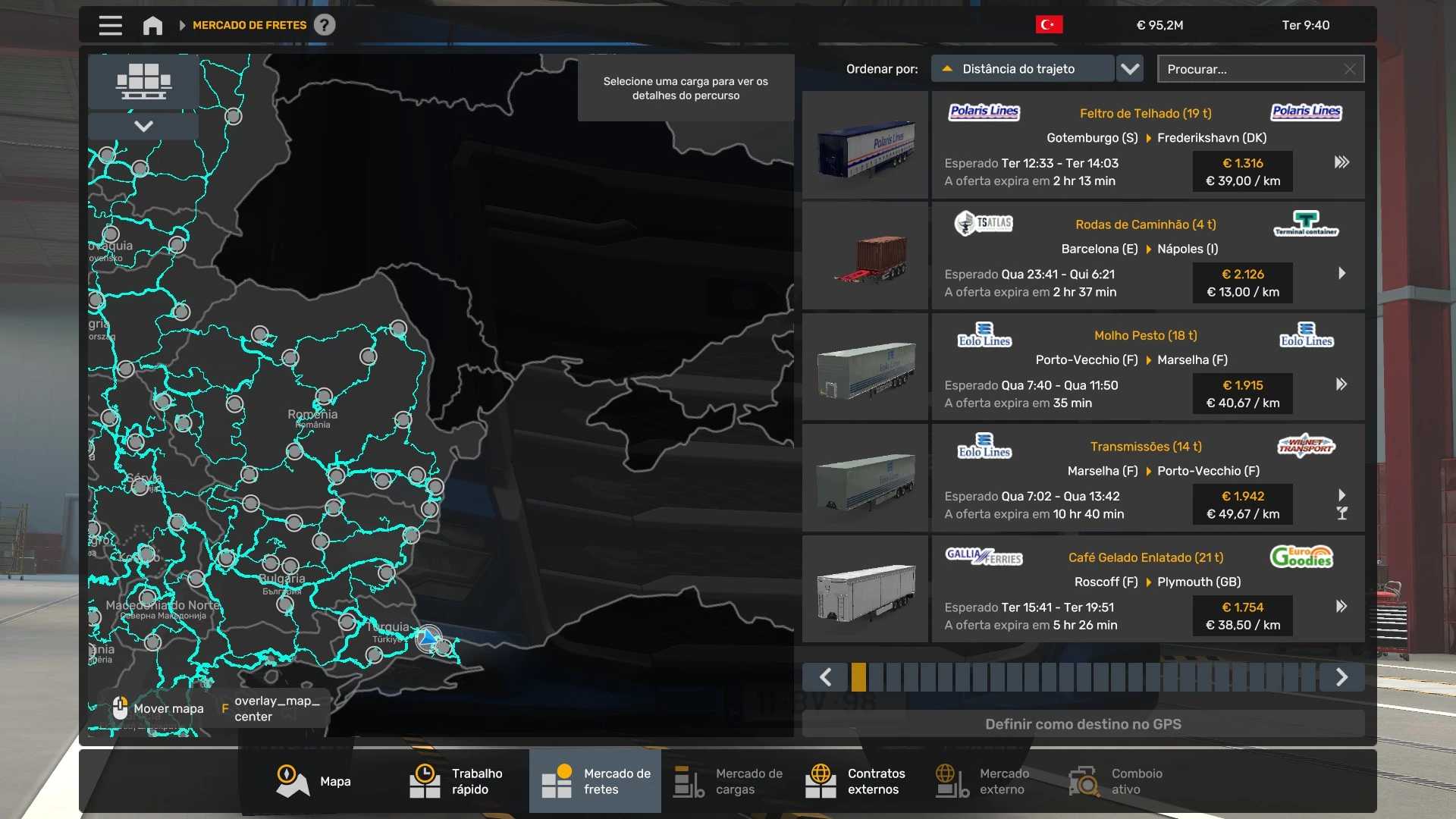Viewport: 1456px width, 819px height.
Task: Click the cargo pallet filter icon
Action: point(143,80)
